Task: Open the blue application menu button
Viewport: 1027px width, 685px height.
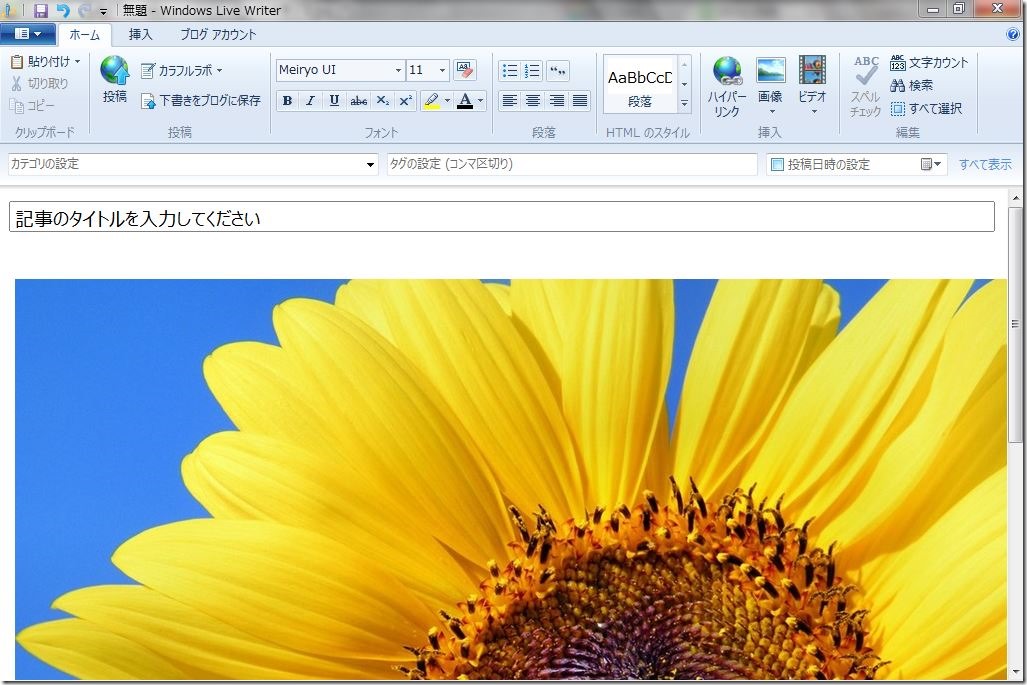Action: click(x=28, y=33)
